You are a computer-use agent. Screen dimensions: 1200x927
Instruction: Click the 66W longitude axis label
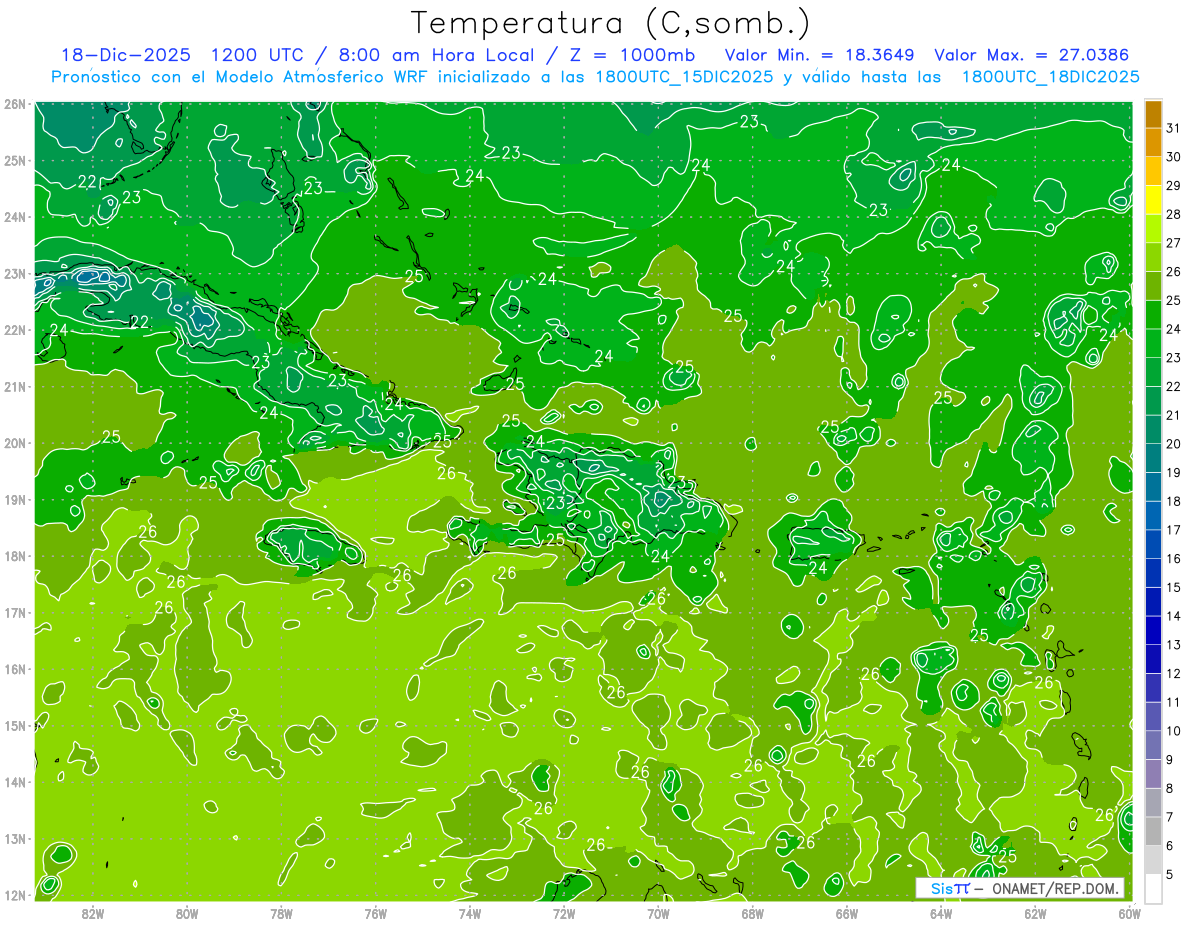(x=846, y=913)
